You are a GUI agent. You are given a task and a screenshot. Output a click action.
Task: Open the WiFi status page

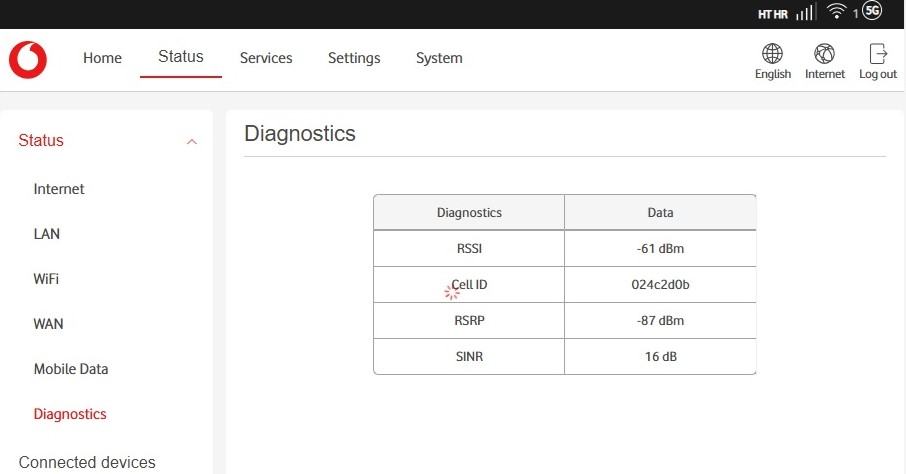46,279
